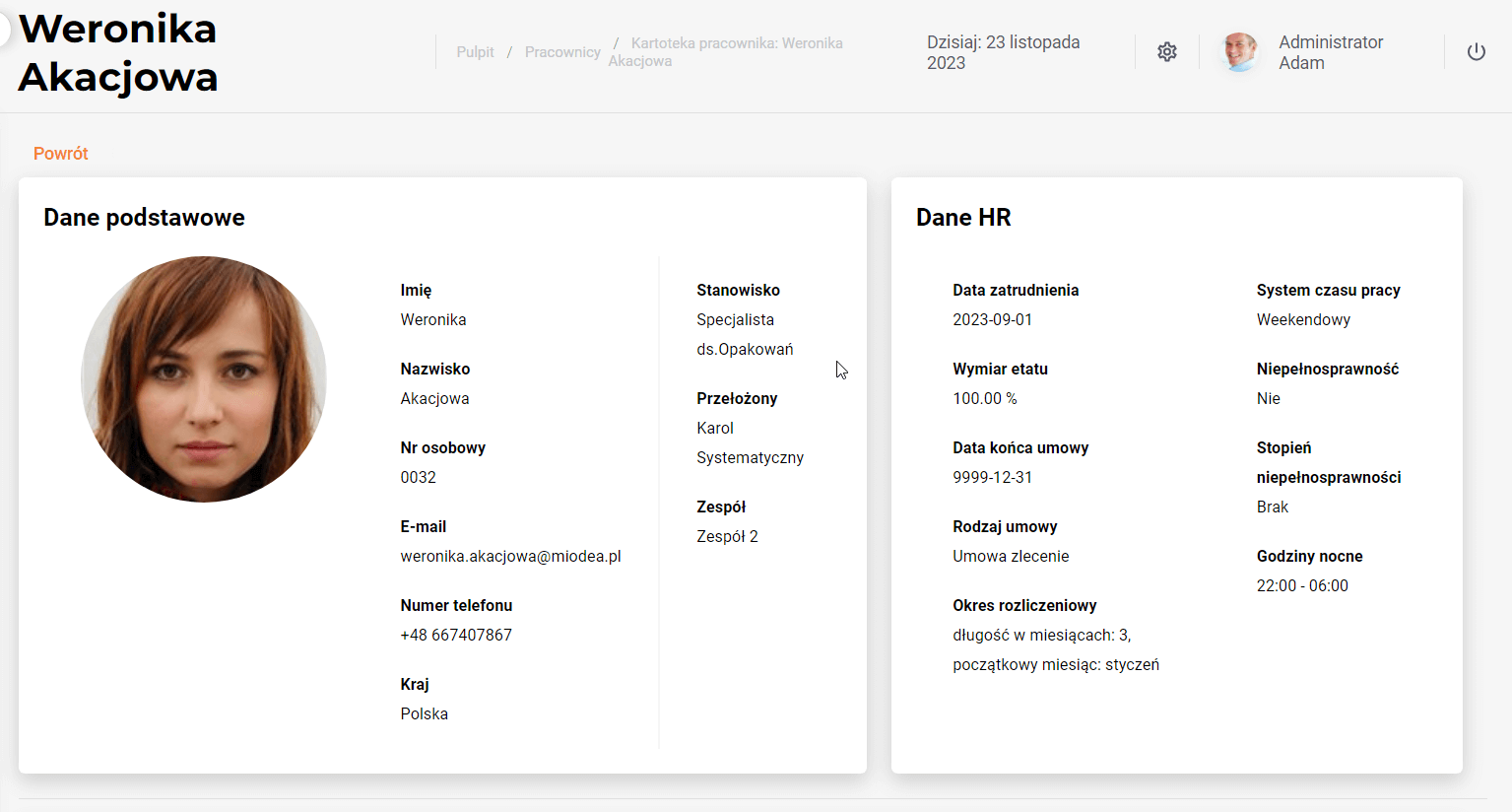Click the Weekendowy work time system value
This screenshot has height=812, width=1512.
(1303, 319)
